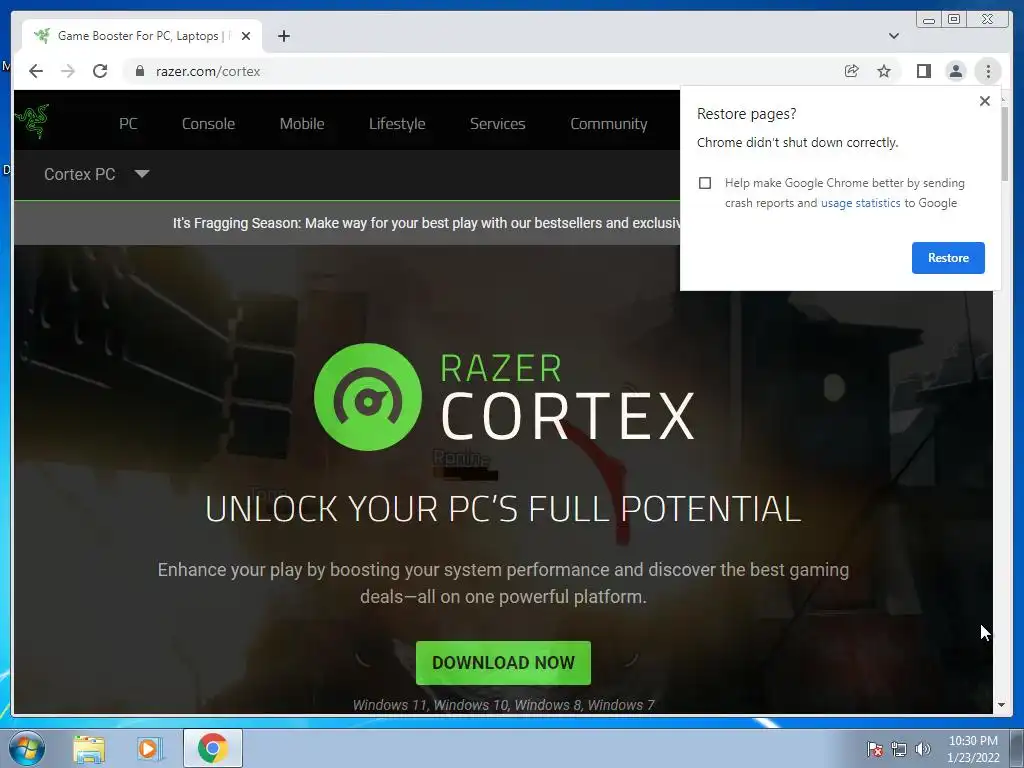This screenshot has width=1024, height=768.
Task: Open Windows Explorer from taskbar
Action: point(89,749)
